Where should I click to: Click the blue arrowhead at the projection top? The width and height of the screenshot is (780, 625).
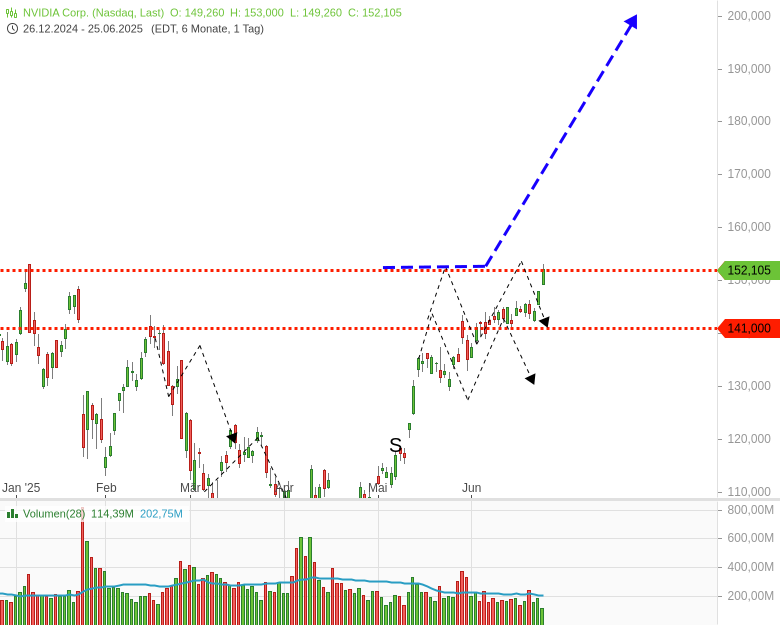[631, 22]
